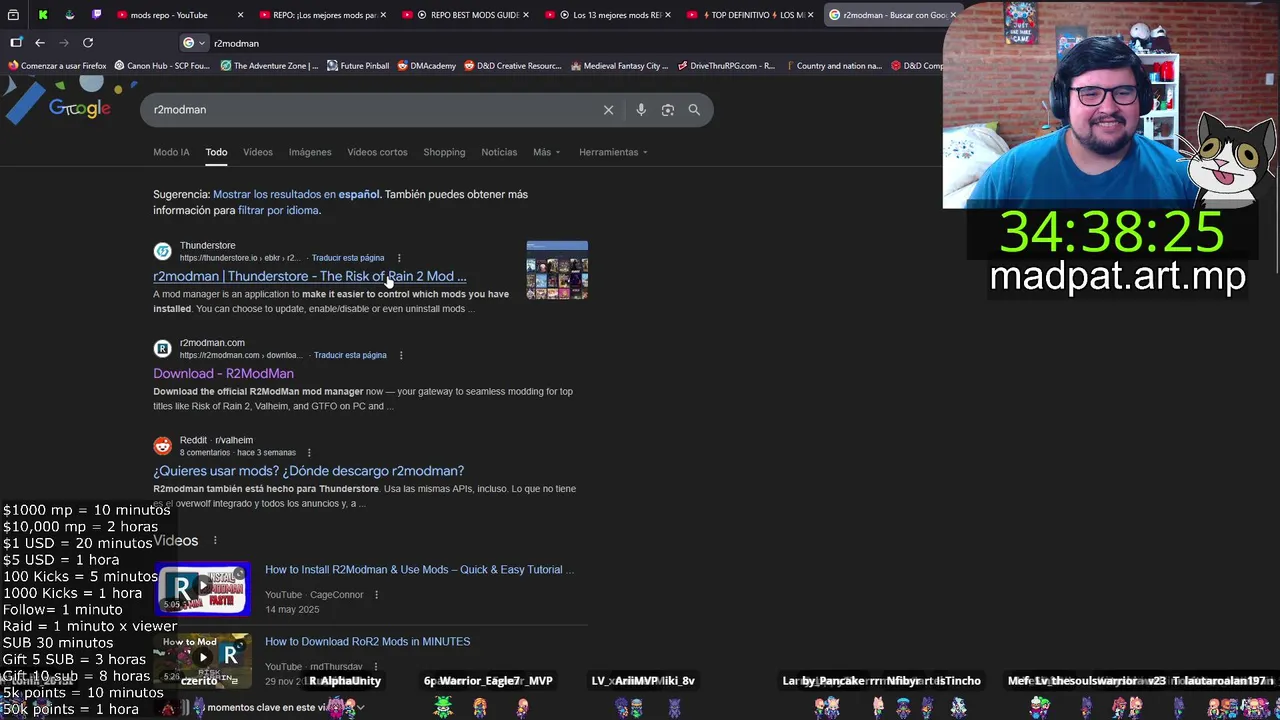Screen dimensions: 1280x720
Task: Open 'Medieval Fantasy City' bookmark
Action: tap(618, 66)
